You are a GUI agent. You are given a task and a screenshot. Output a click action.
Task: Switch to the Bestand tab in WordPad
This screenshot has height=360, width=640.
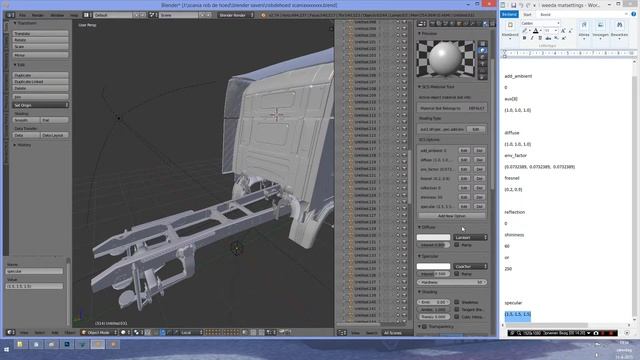[509, 14]
